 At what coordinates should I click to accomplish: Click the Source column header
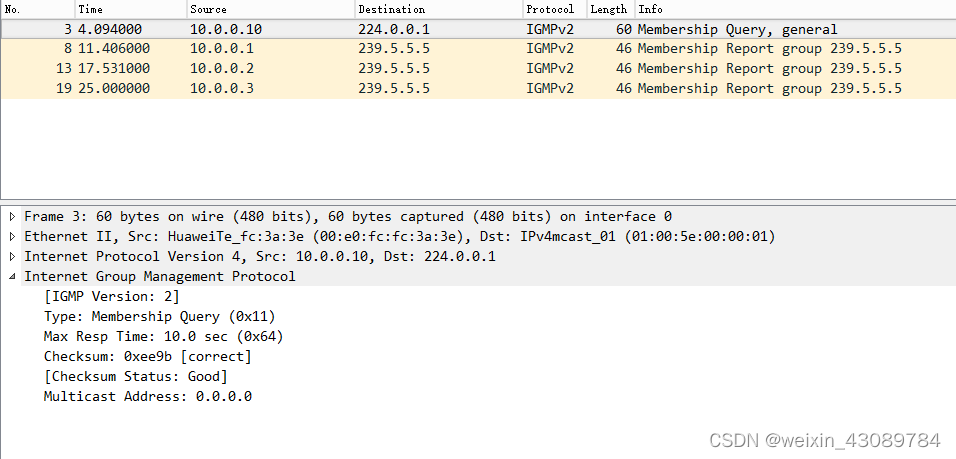pyautogui.click(x=271, y=9)
